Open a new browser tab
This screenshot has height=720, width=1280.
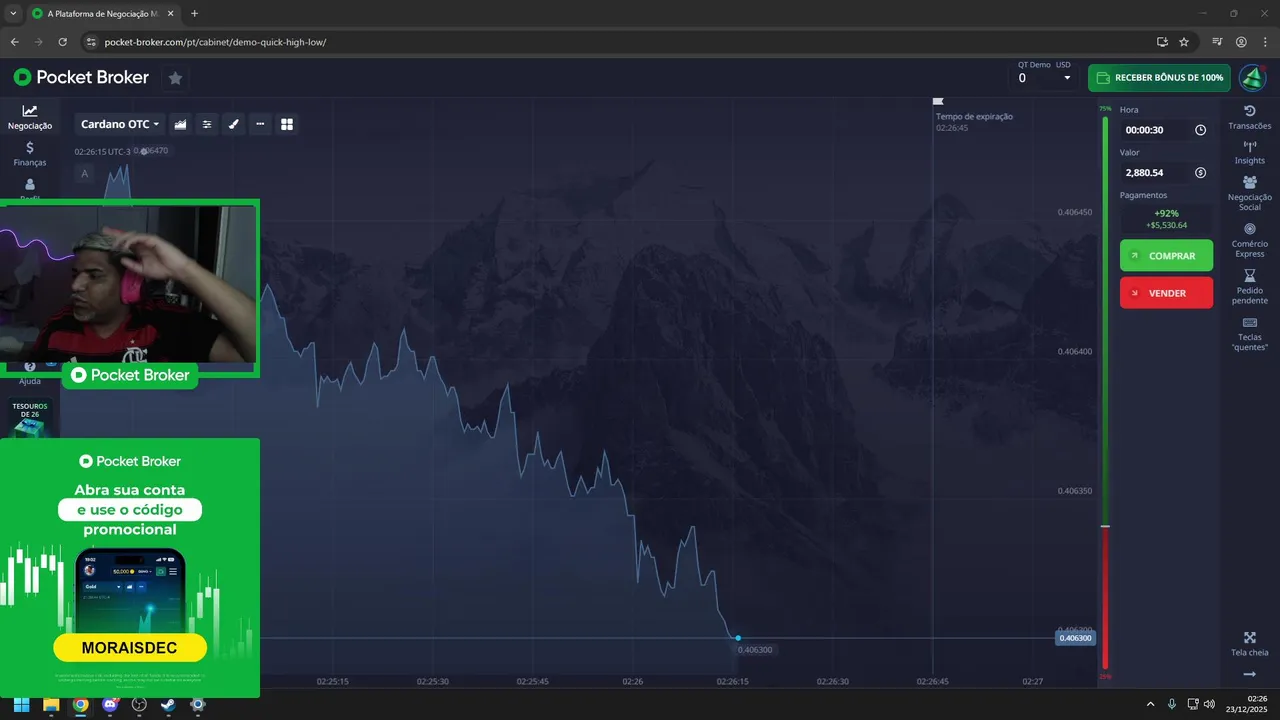194,14
